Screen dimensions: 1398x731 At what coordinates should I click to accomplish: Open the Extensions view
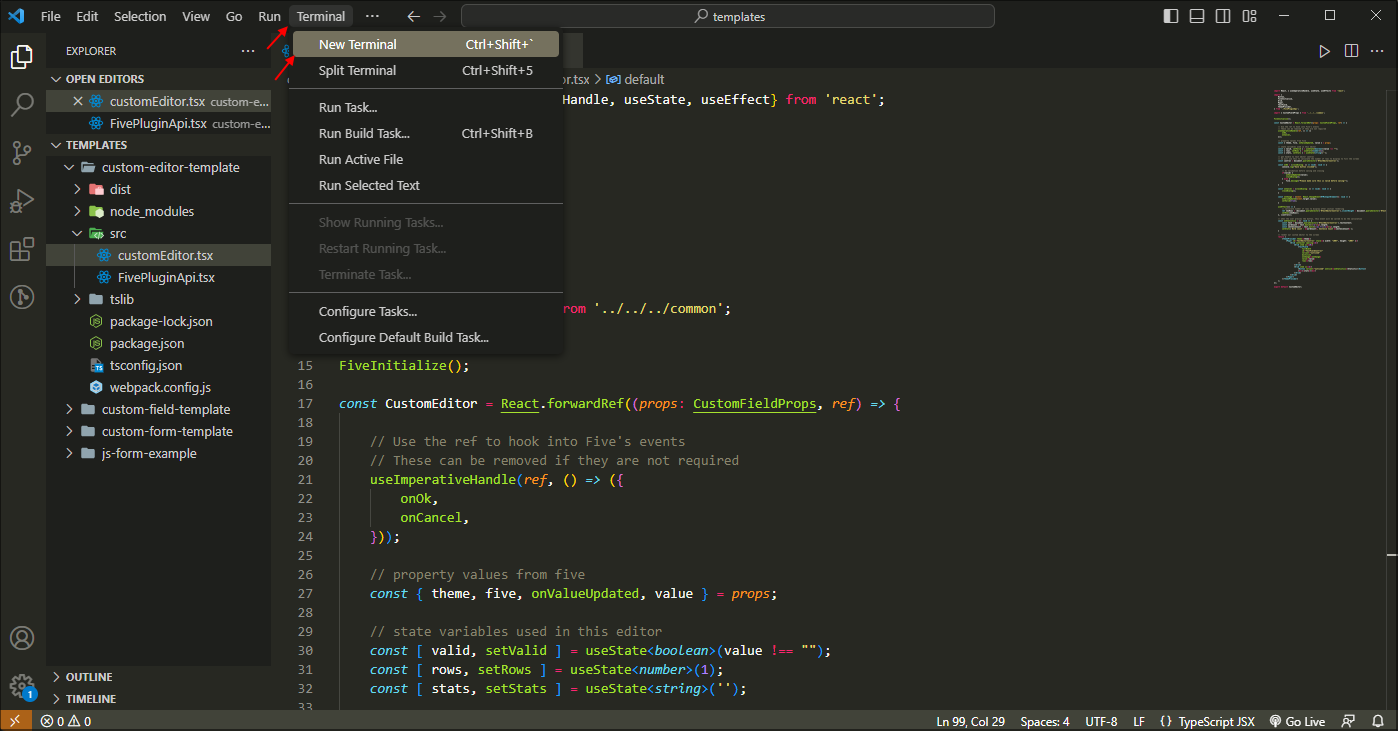22,249
